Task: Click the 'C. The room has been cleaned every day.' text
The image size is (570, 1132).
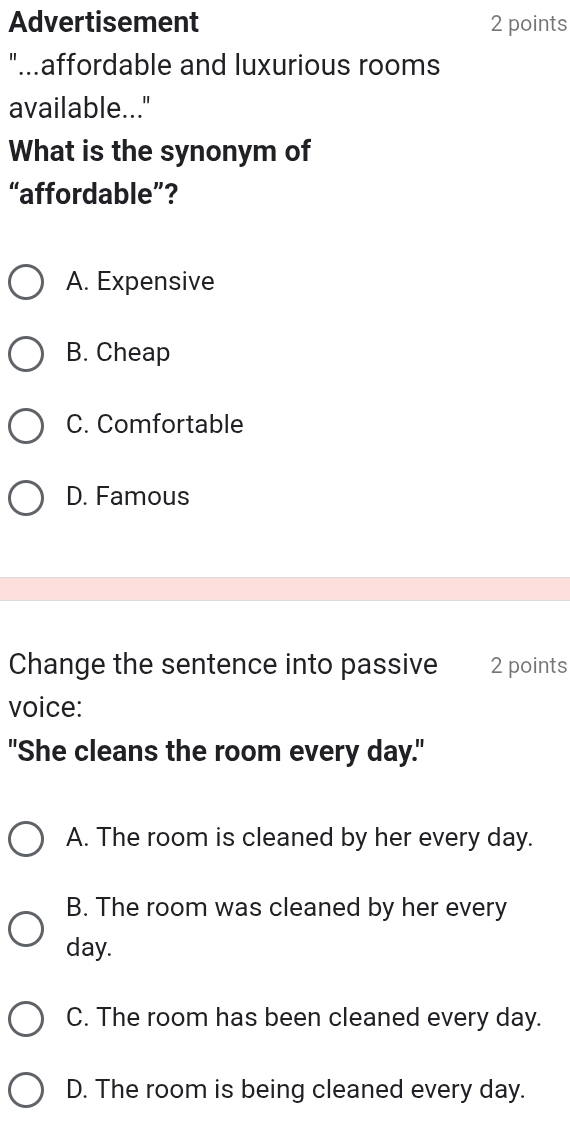Action: (303, 1017)
